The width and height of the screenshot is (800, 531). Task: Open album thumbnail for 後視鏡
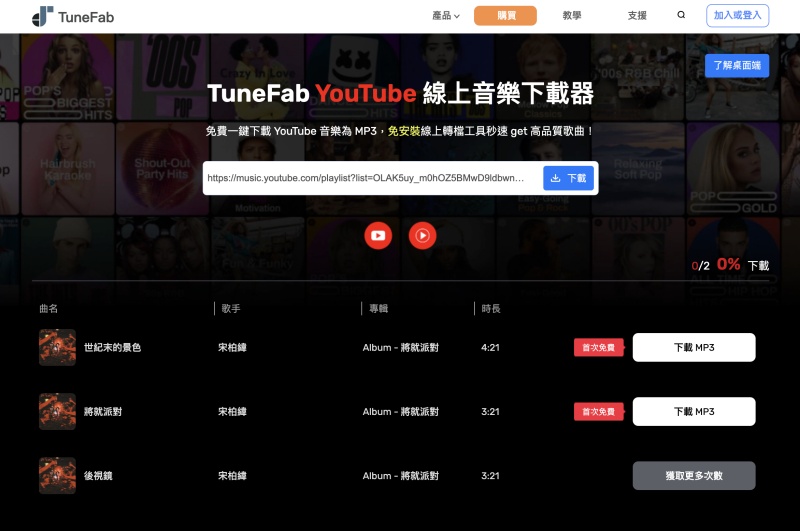(x=57, y=476)
